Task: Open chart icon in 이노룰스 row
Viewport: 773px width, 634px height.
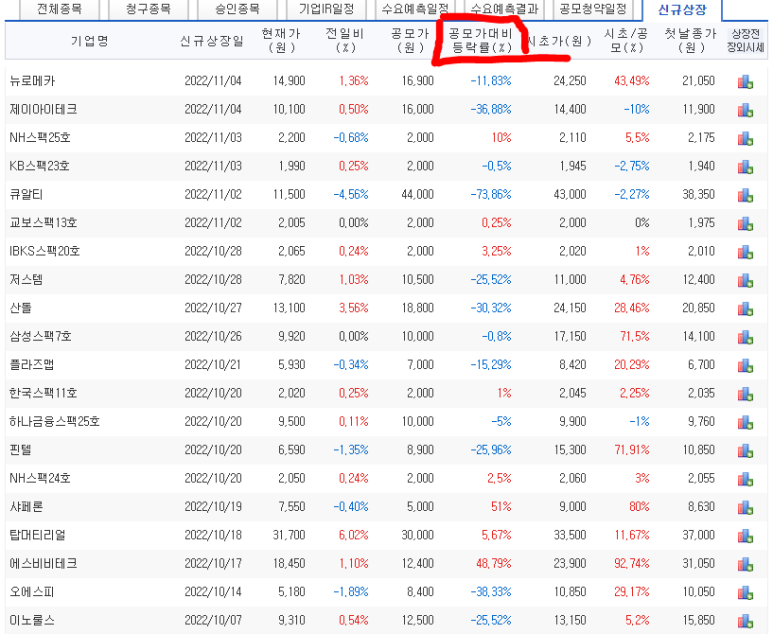Action: [x=745, y=621]
